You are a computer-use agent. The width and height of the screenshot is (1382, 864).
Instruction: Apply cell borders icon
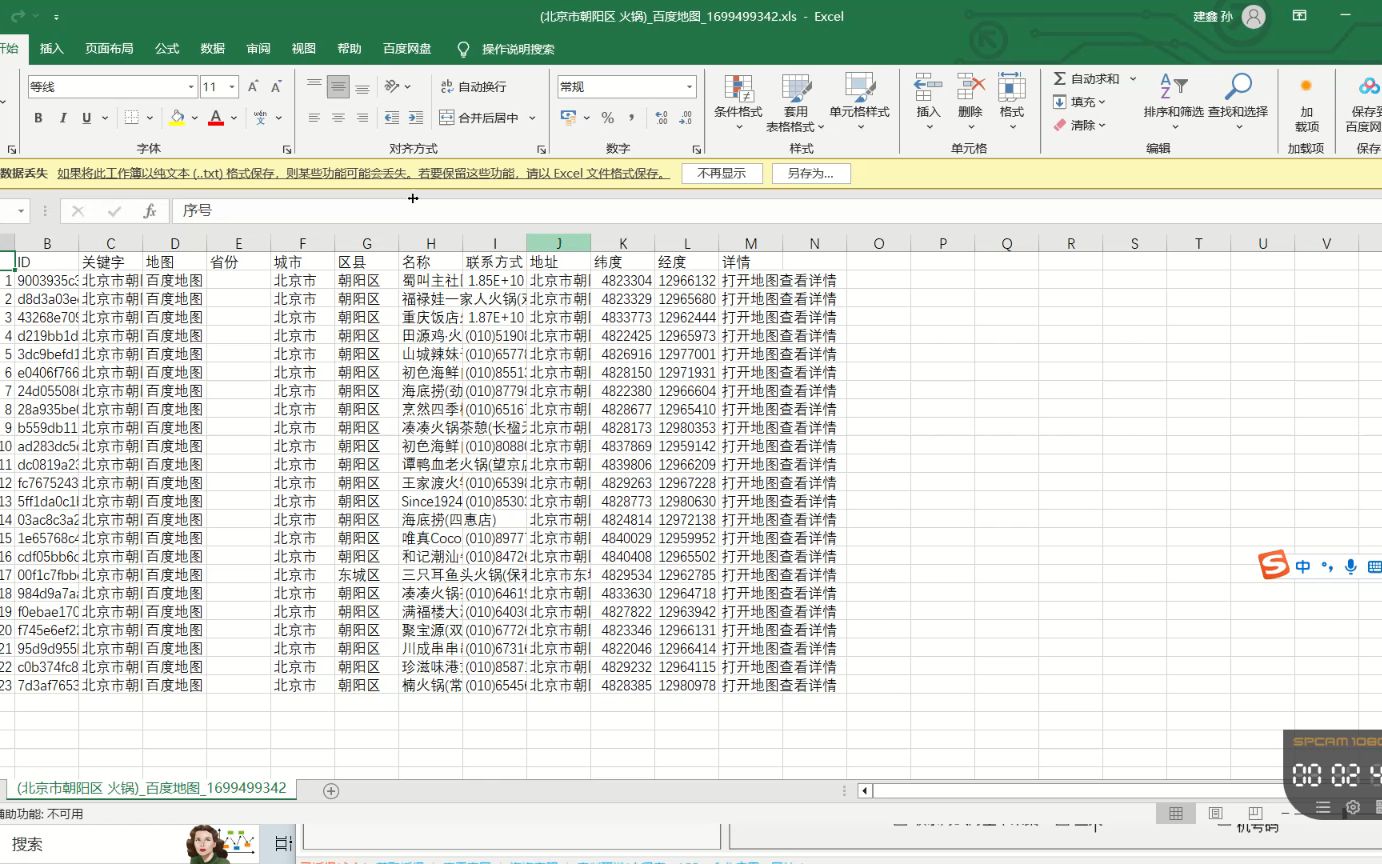tap(131, 118)
